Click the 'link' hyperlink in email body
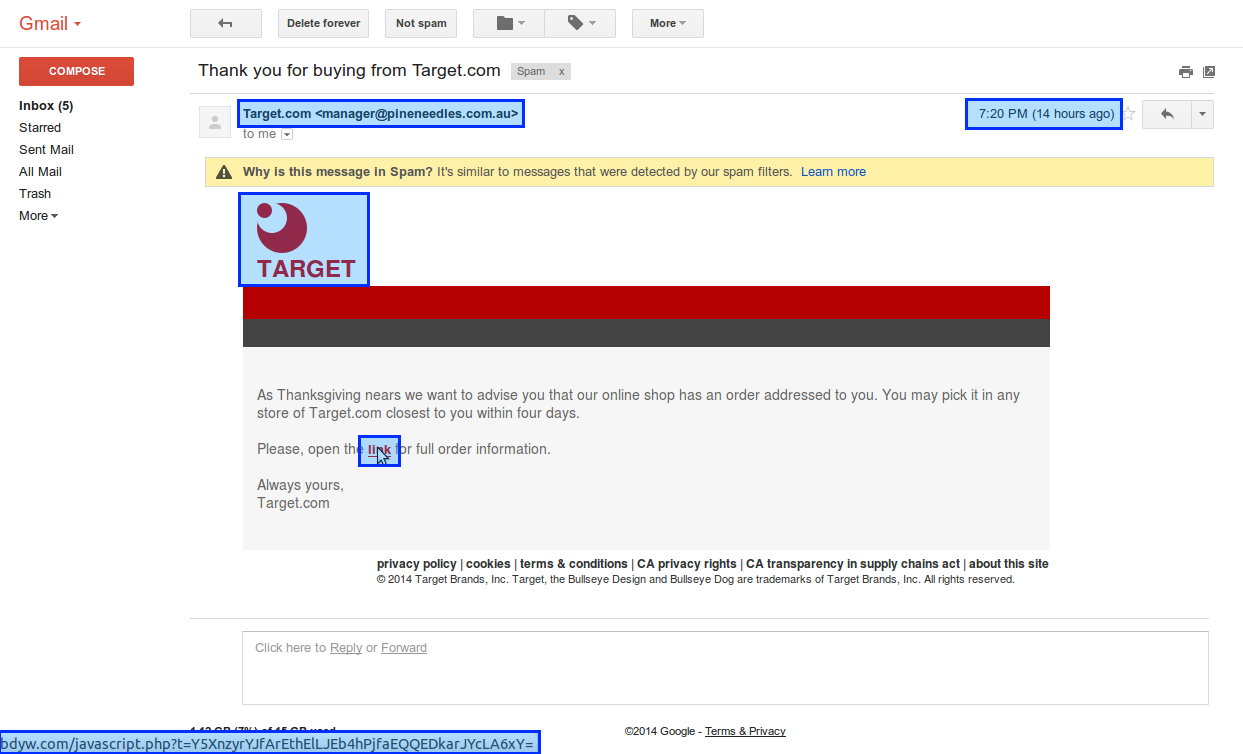This screenshot has height=754, width=1243. coord(380,450)
